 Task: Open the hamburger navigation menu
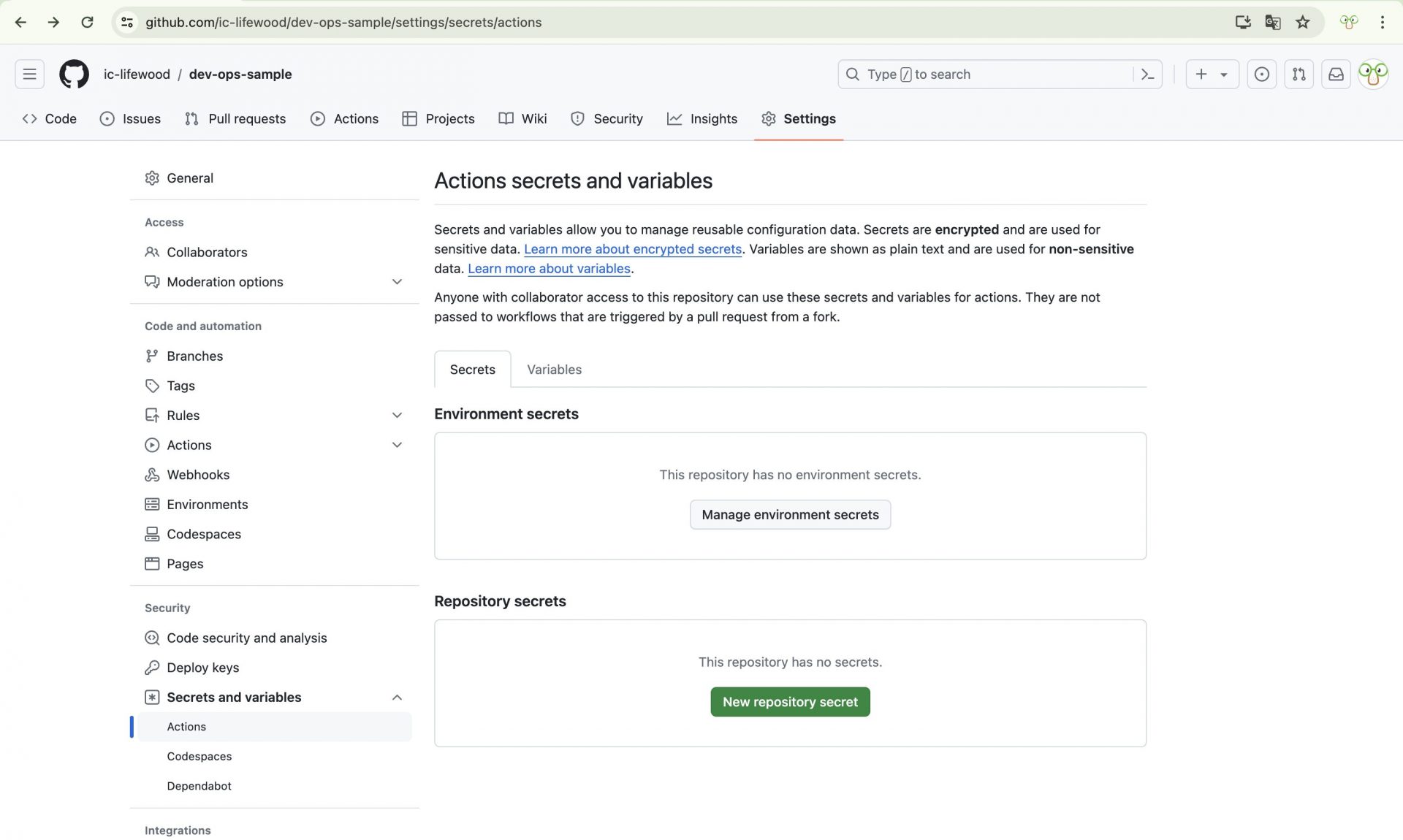(x=29, y=75)
